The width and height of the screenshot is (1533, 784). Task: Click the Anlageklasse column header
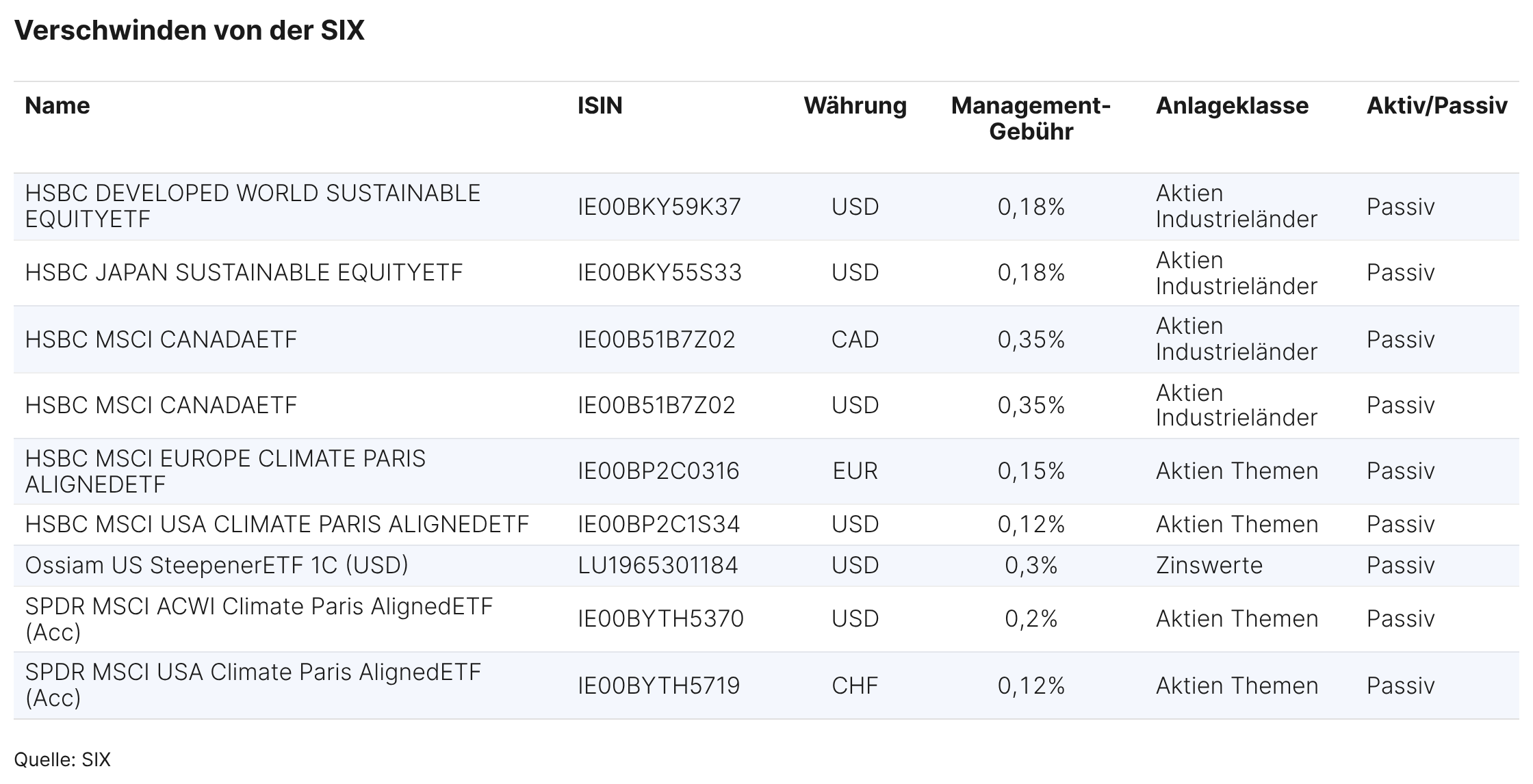tap(1232, 106)
